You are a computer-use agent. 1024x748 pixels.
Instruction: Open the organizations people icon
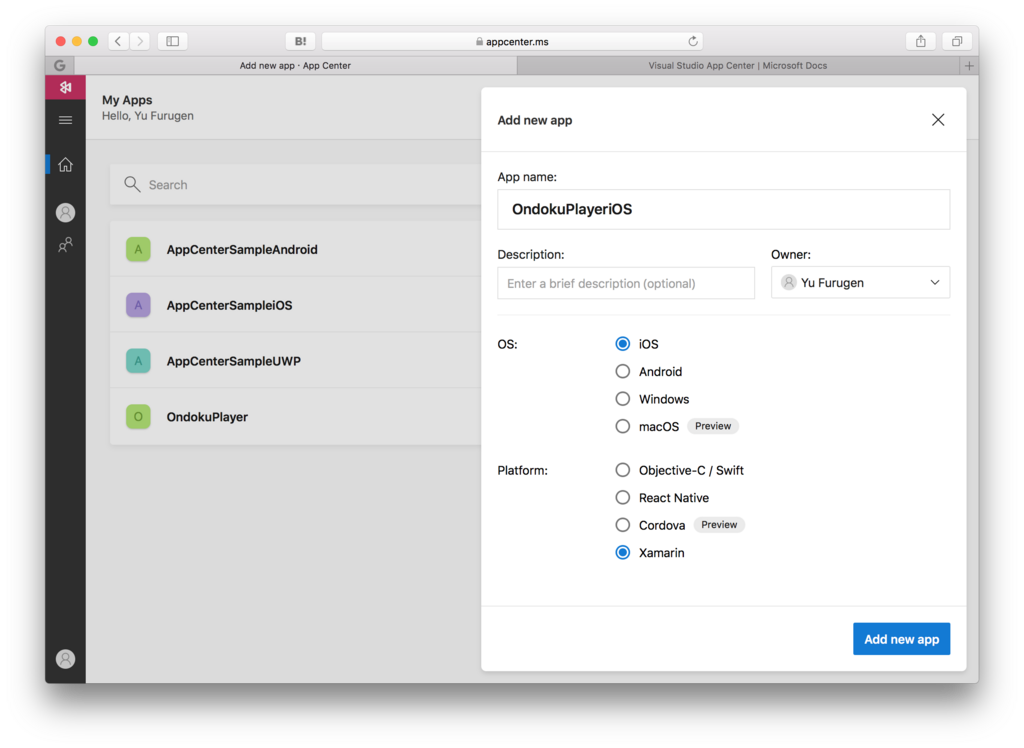65,245
